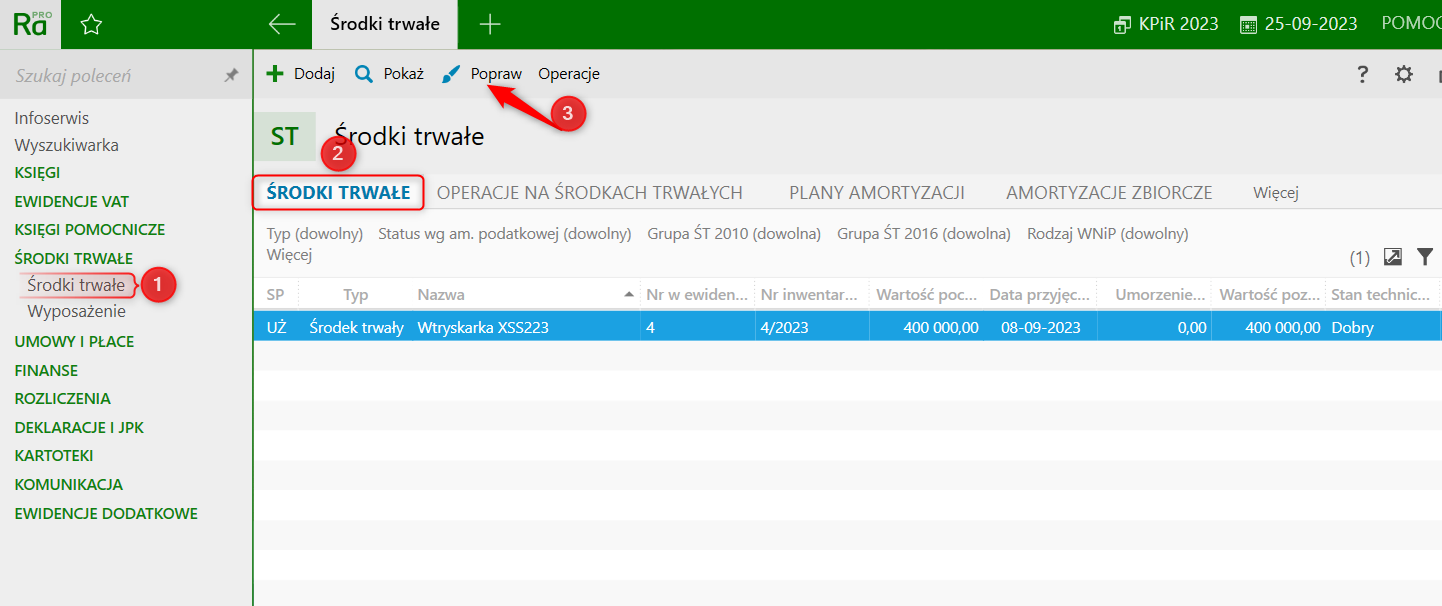Collapse ŚRODKI TRWAŁE section
Viewport: 1442px width, 606px height.
pyautogui.click(x=73, y=258)
